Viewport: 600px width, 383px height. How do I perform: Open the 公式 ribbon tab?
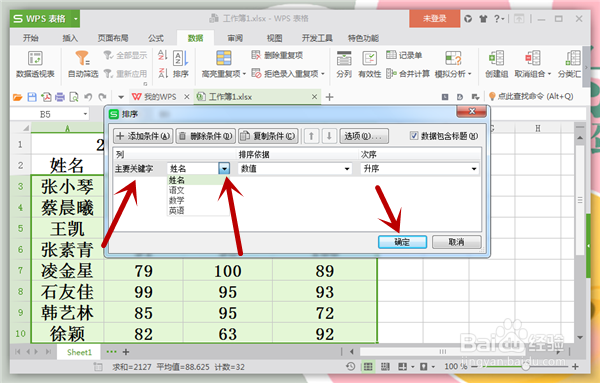point(156,38)
